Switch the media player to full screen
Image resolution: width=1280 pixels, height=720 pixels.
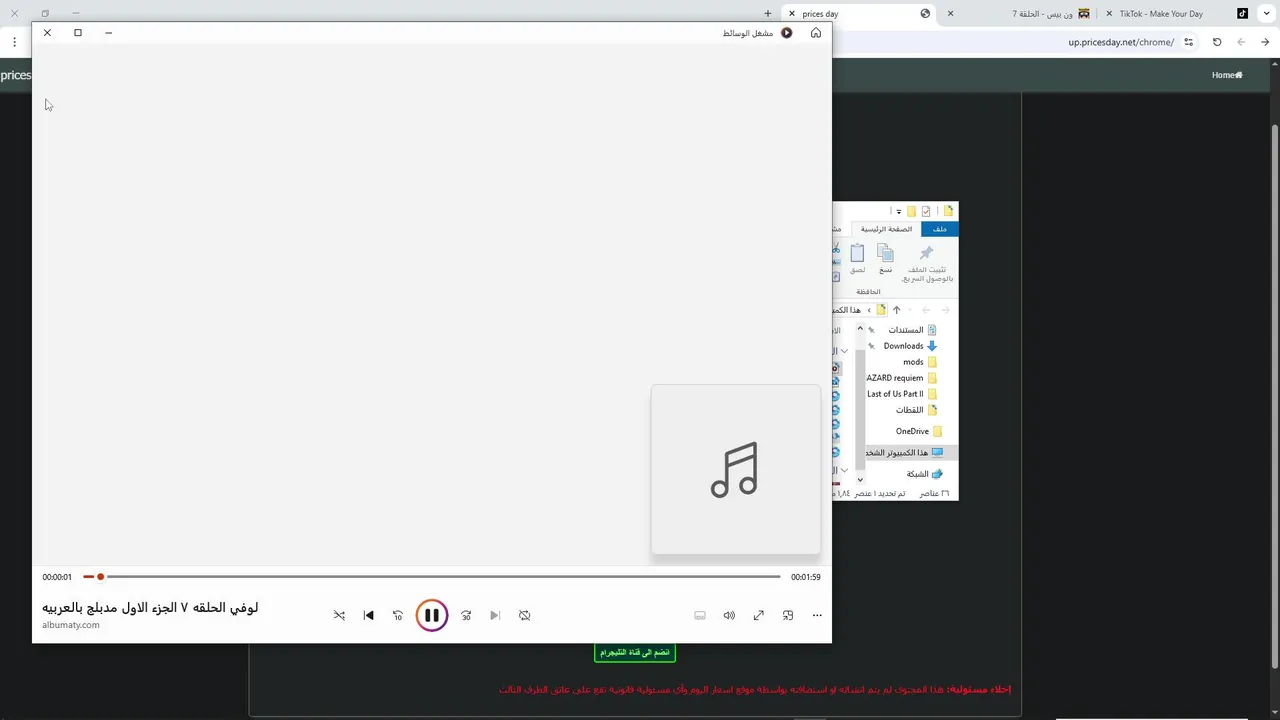(758, 615)
